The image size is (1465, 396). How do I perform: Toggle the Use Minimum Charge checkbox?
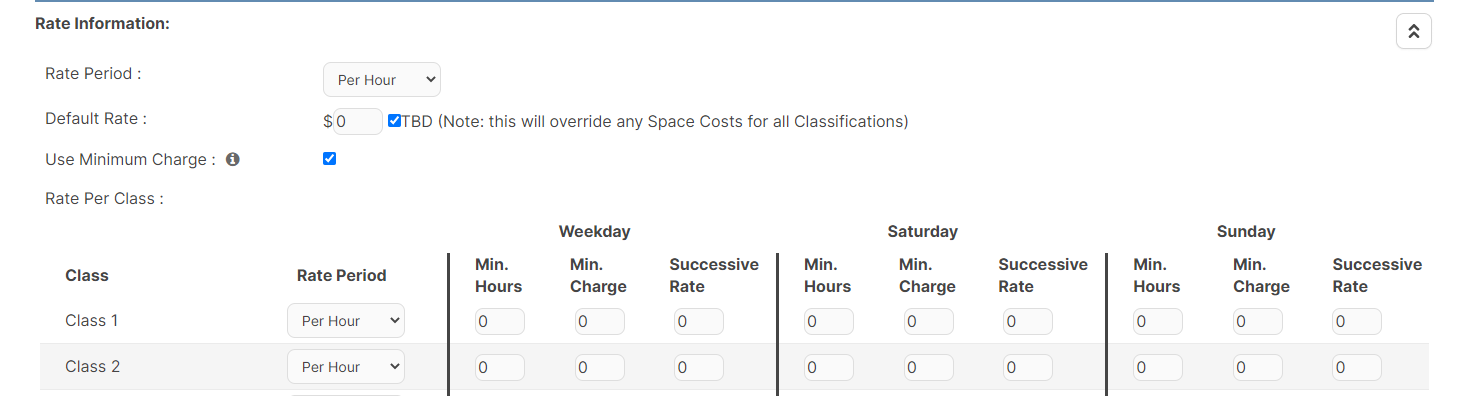click(329, 159)
